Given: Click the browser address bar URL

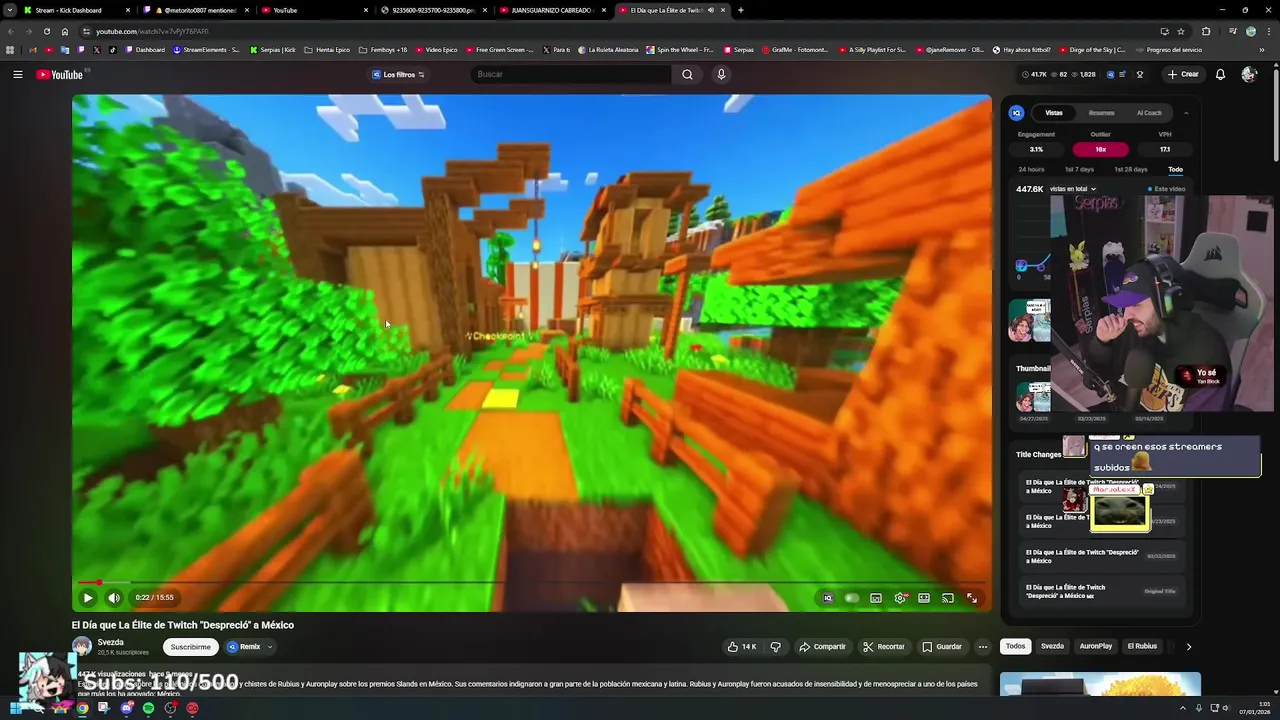Looking at the screenshot, I should tap(152, 31).
